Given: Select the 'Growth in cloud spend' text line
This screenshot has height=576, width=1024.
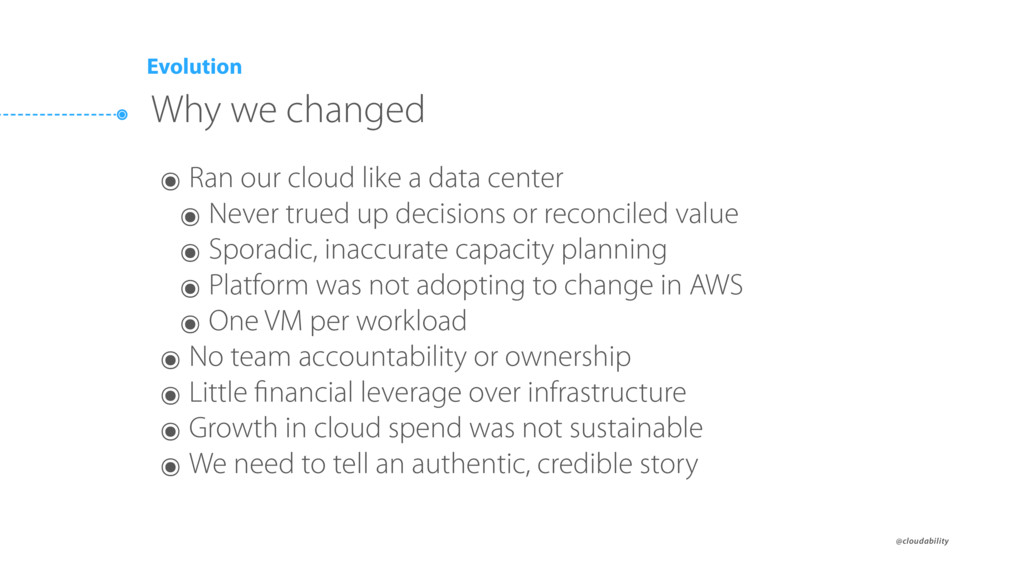Looking at the screenshot, I should coord(445,428).
